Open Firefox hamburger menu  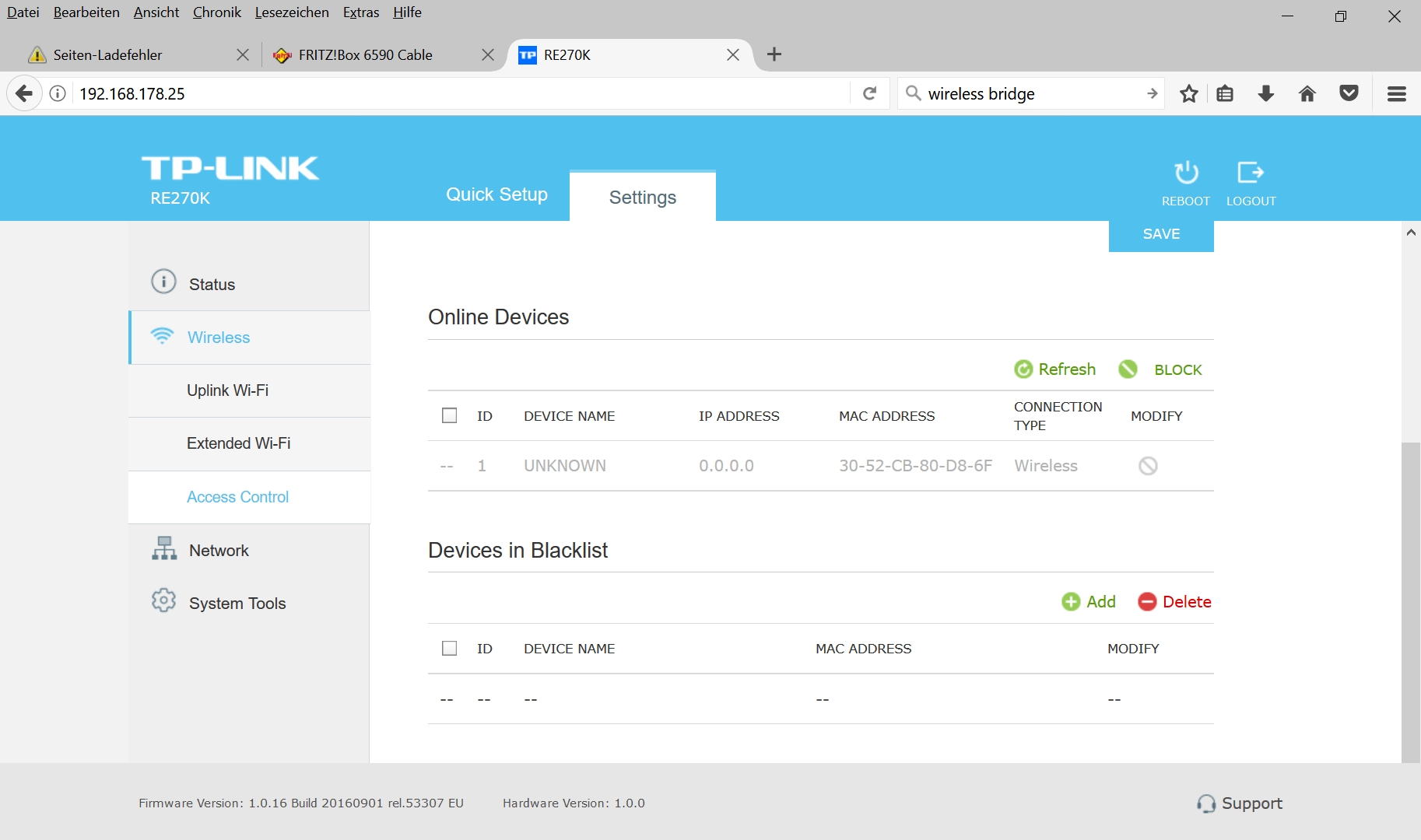coord(1397,94)
